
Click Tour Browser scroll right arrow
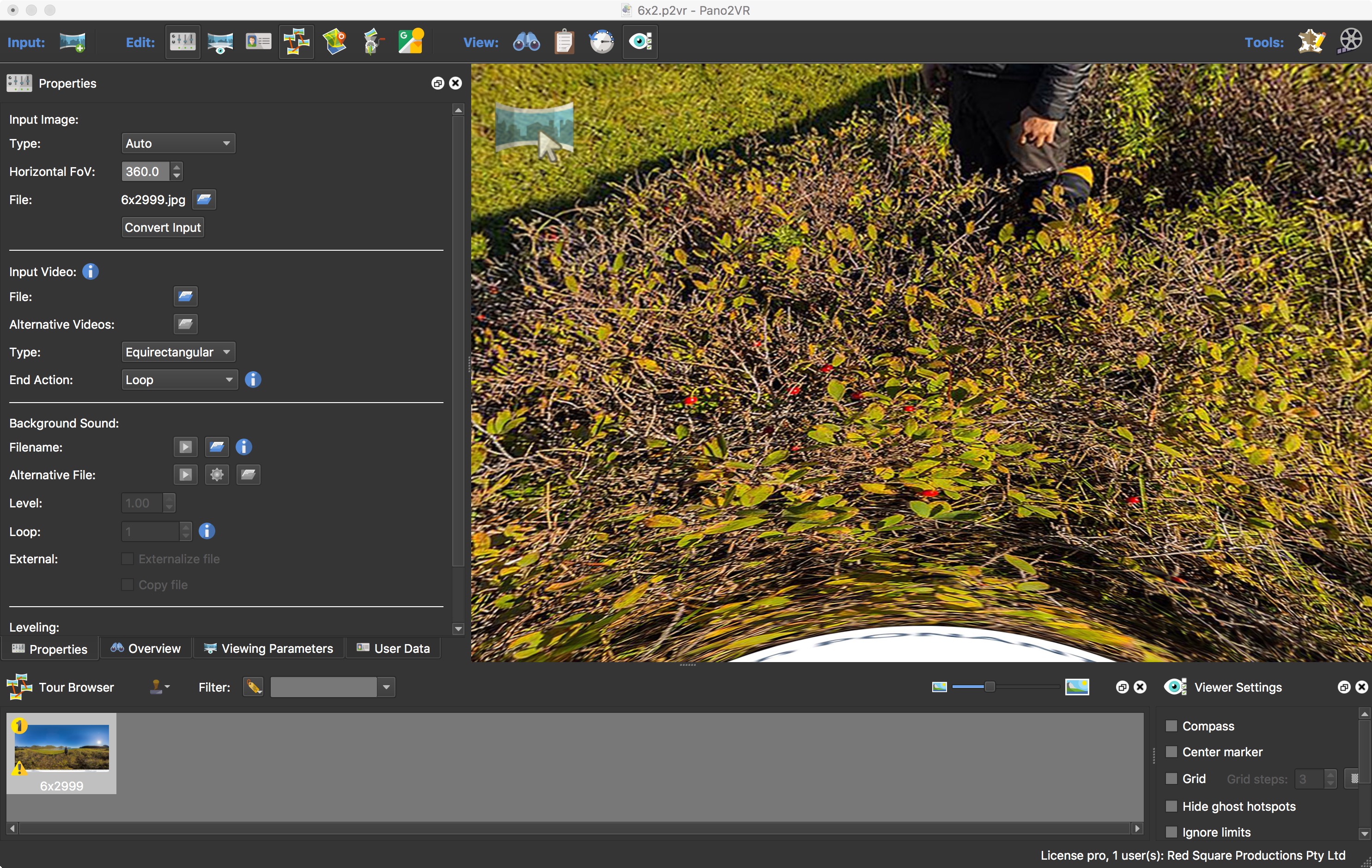(1137, 828)
